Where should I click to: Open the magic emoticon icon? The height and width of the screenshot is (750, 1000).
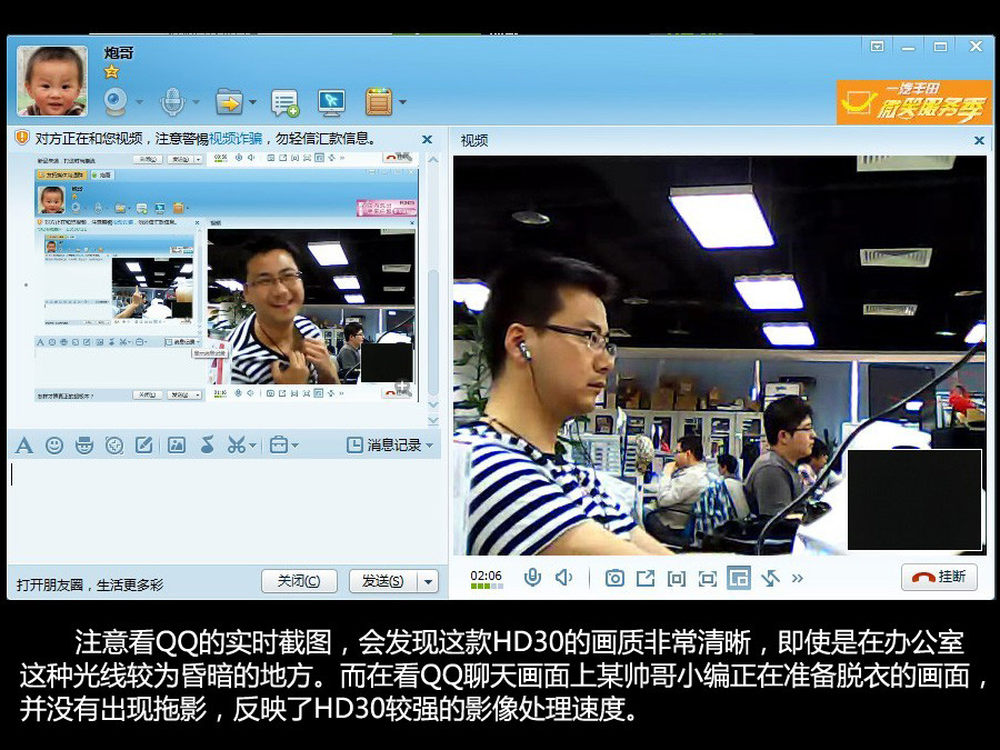tap(84, 445)
